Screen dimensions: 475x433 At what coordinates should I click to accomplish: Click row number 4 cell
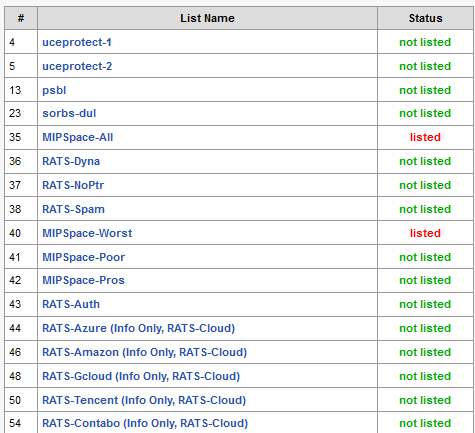click(21, 42)
